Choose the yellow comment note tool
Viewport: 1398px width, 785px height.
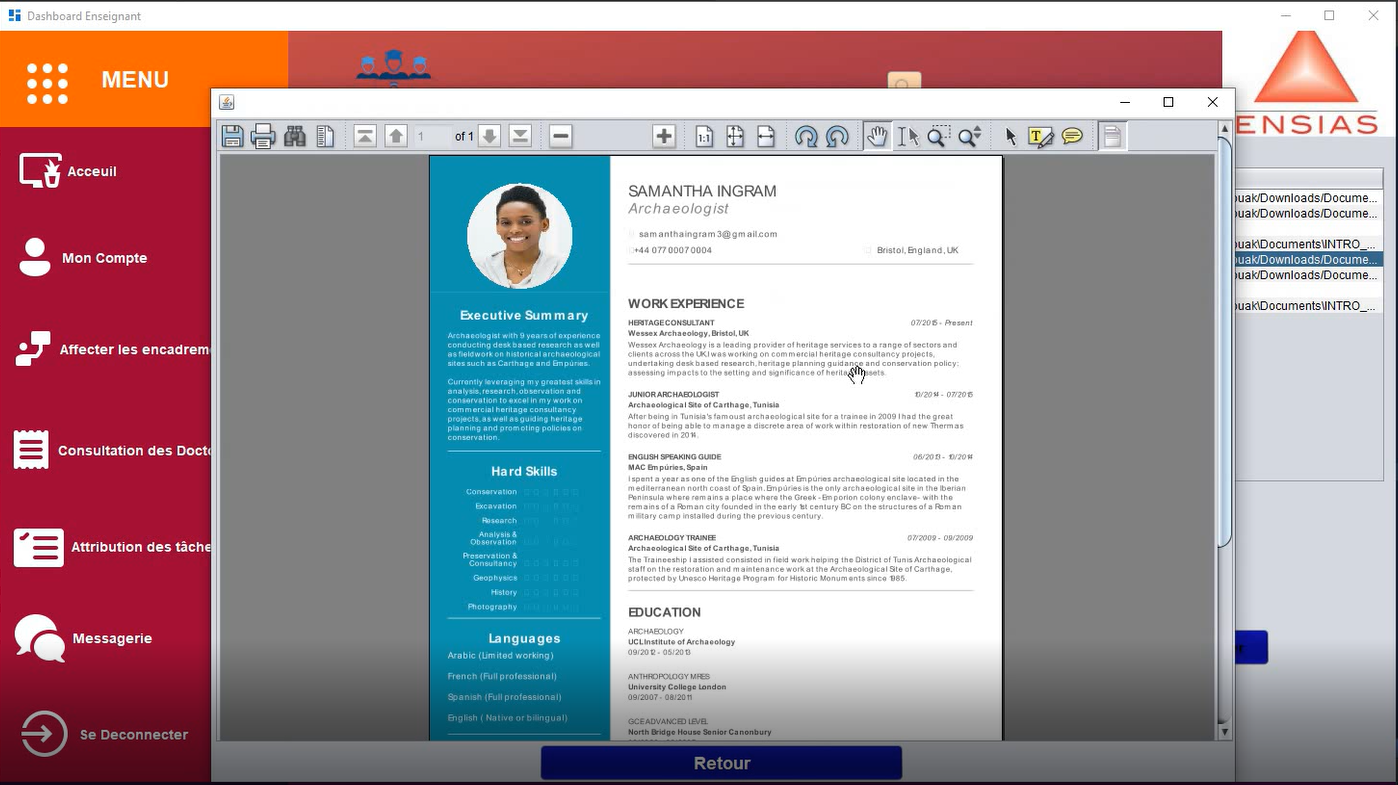[x=1072, y=137]
